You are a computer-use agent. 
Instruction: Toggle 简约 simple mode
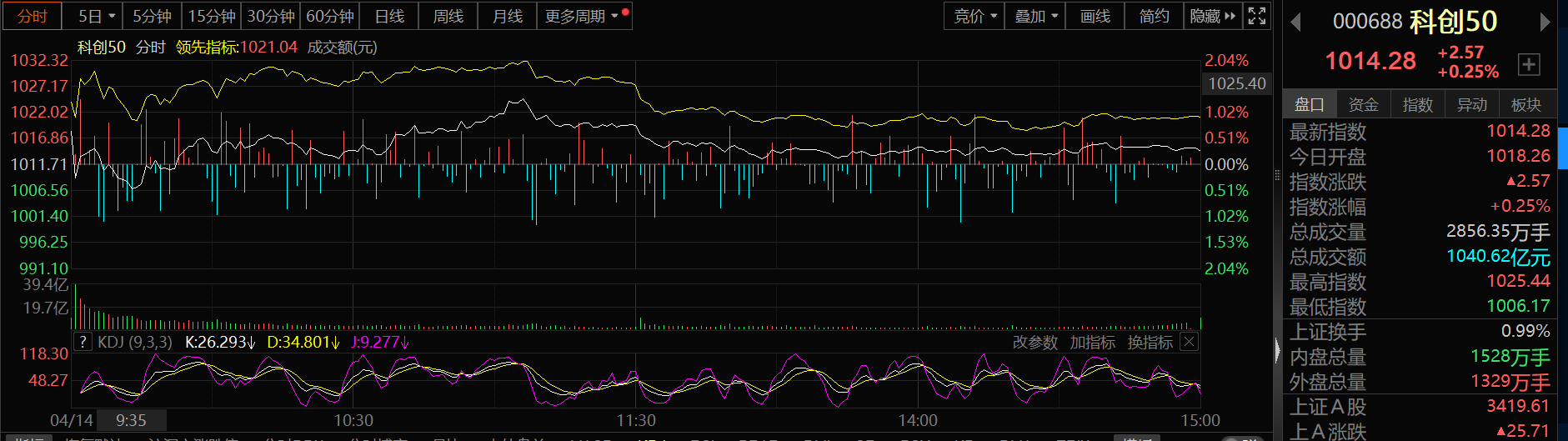1154,16
